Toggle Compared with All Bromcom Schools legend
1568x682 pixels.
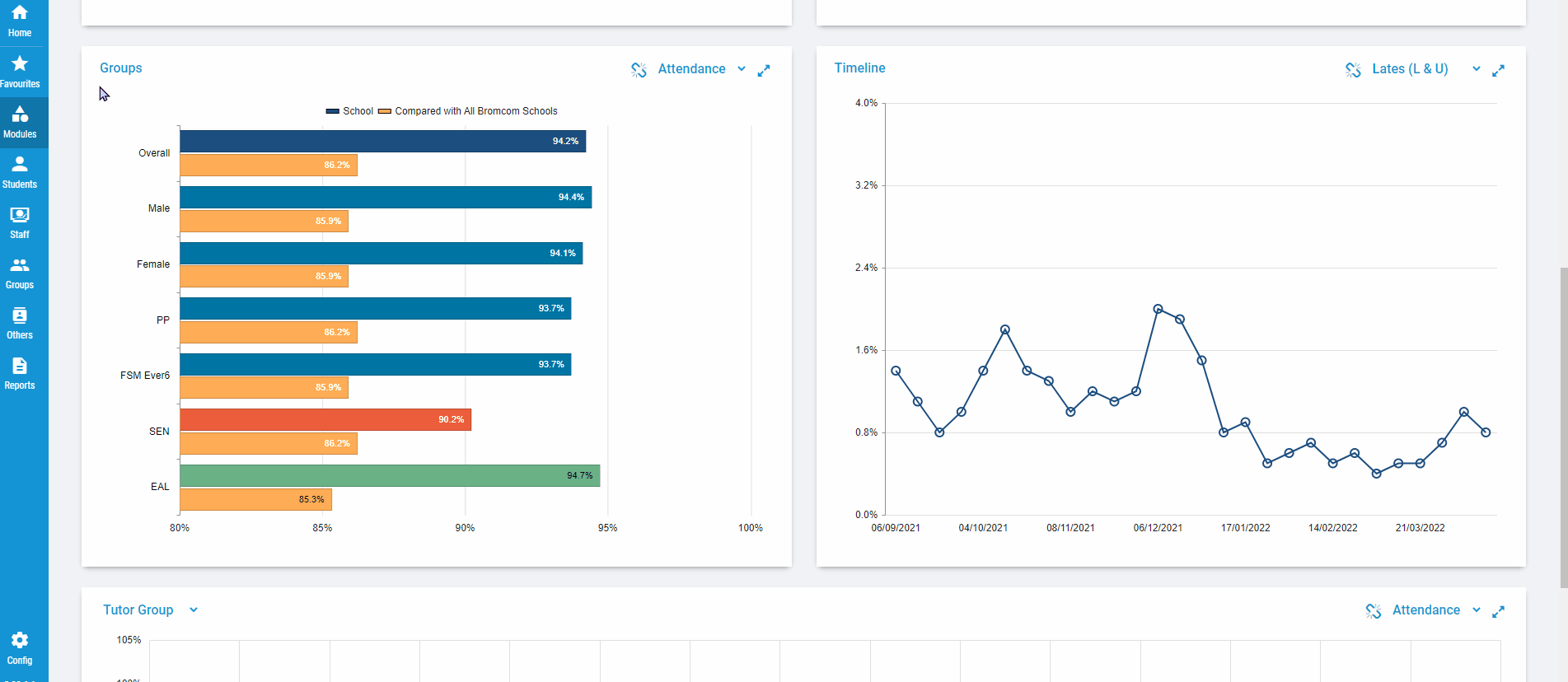468,111
